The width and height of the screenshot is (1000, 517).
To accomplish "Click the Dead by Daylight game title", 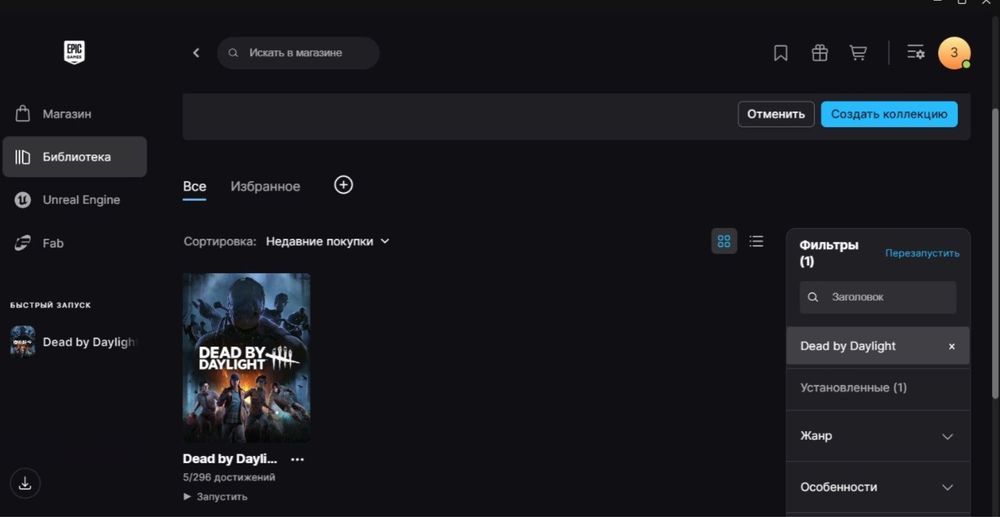I will 230,458.
